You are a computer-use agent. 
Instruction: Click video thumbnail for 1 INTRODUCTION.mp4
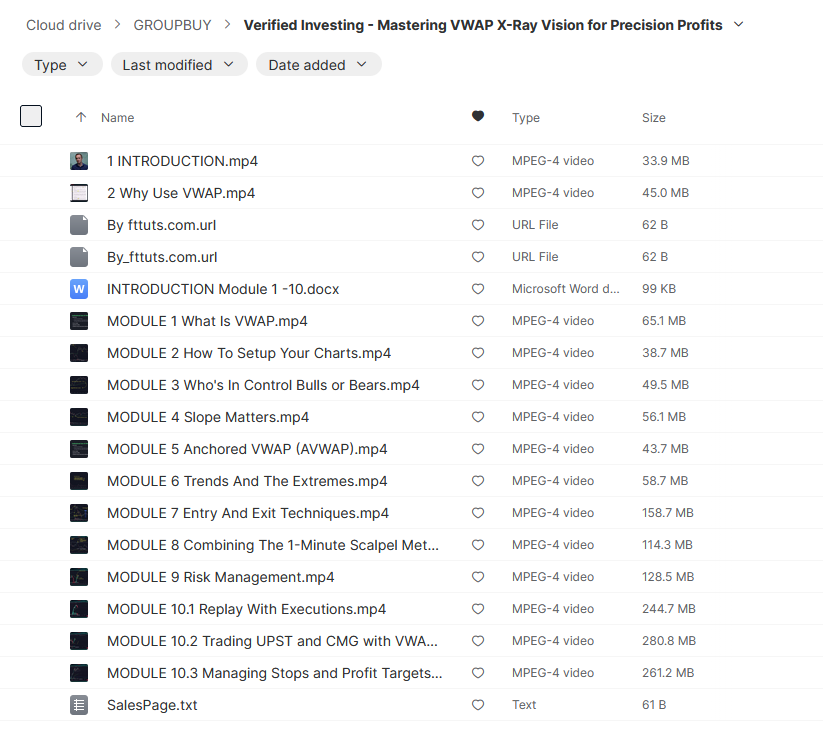click(79, 161)
